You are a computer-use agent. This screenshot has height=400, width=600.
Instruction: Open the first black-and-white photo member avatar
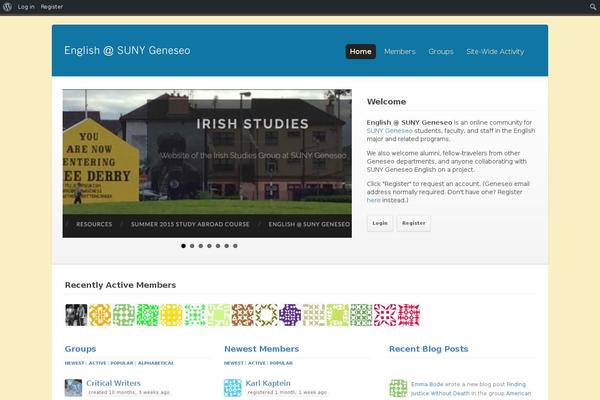point(76,315)
